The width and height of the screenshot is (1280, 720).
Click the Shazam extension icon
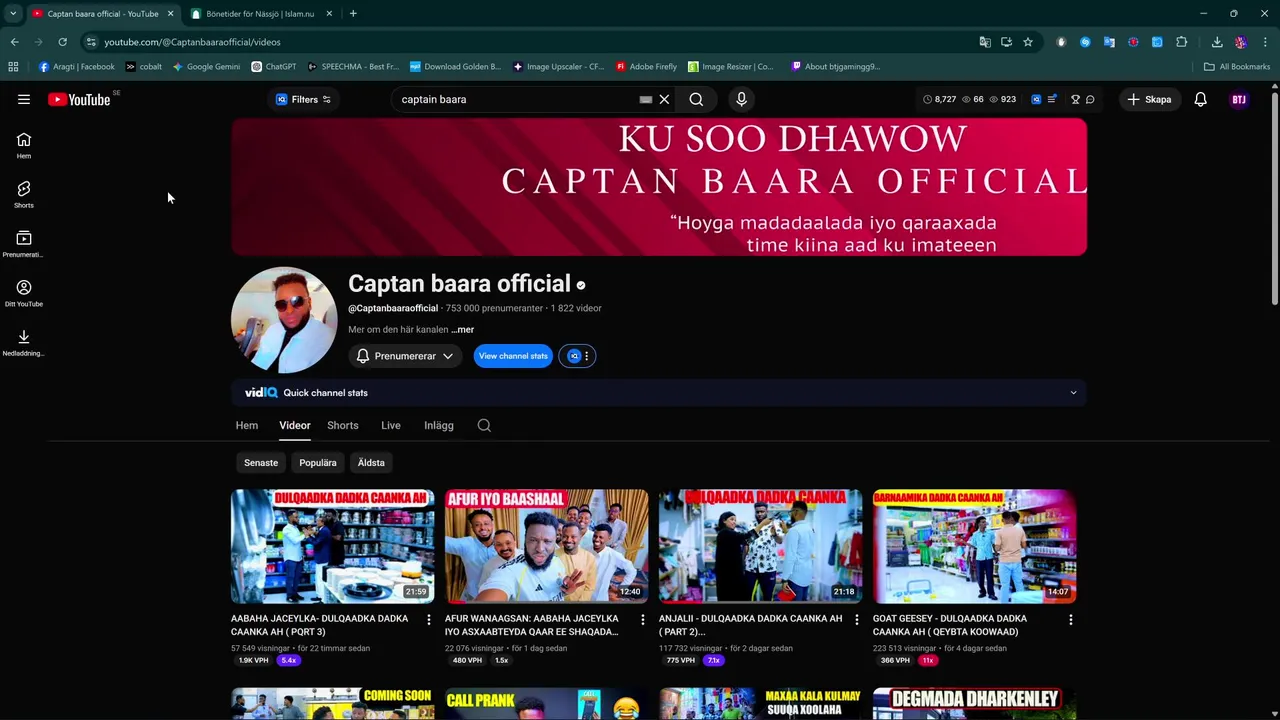(x=1085, y=42)
